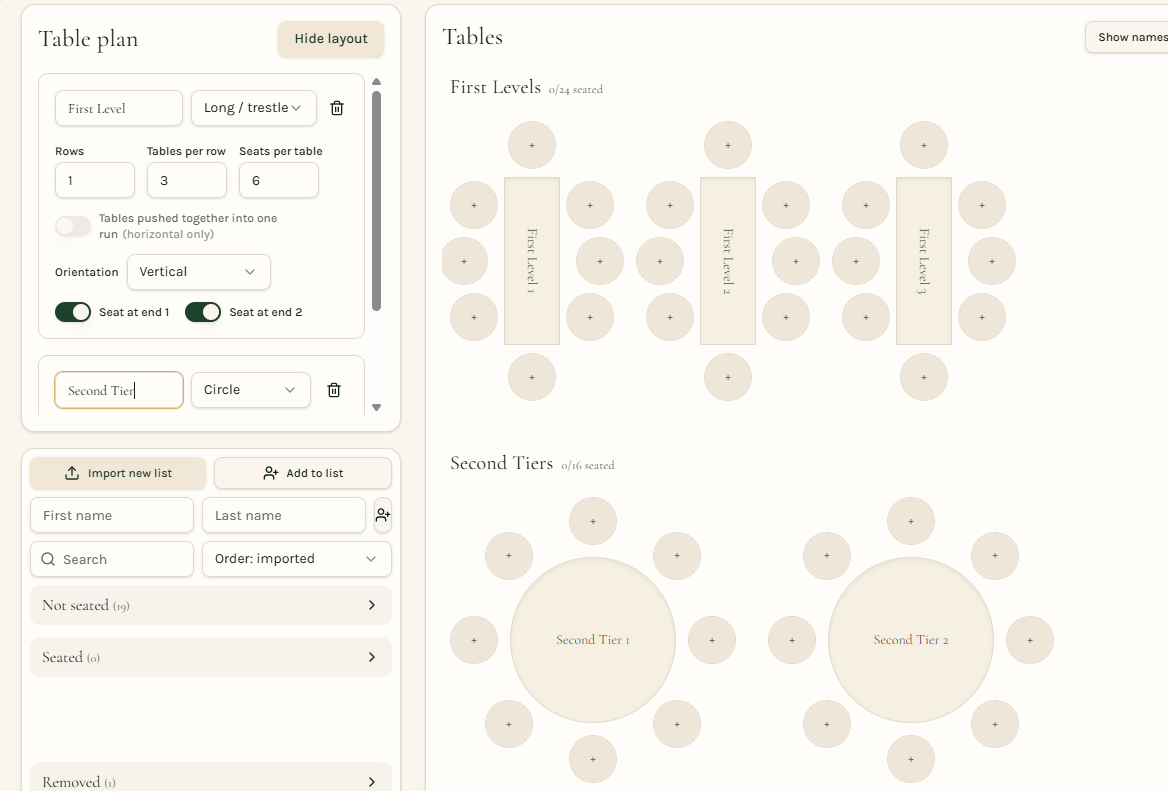Add guest to far-right seat of Second Tier 1
The height and width of the screenshot is (791, 1168).
pyautogui.click(x=712, y=640)
